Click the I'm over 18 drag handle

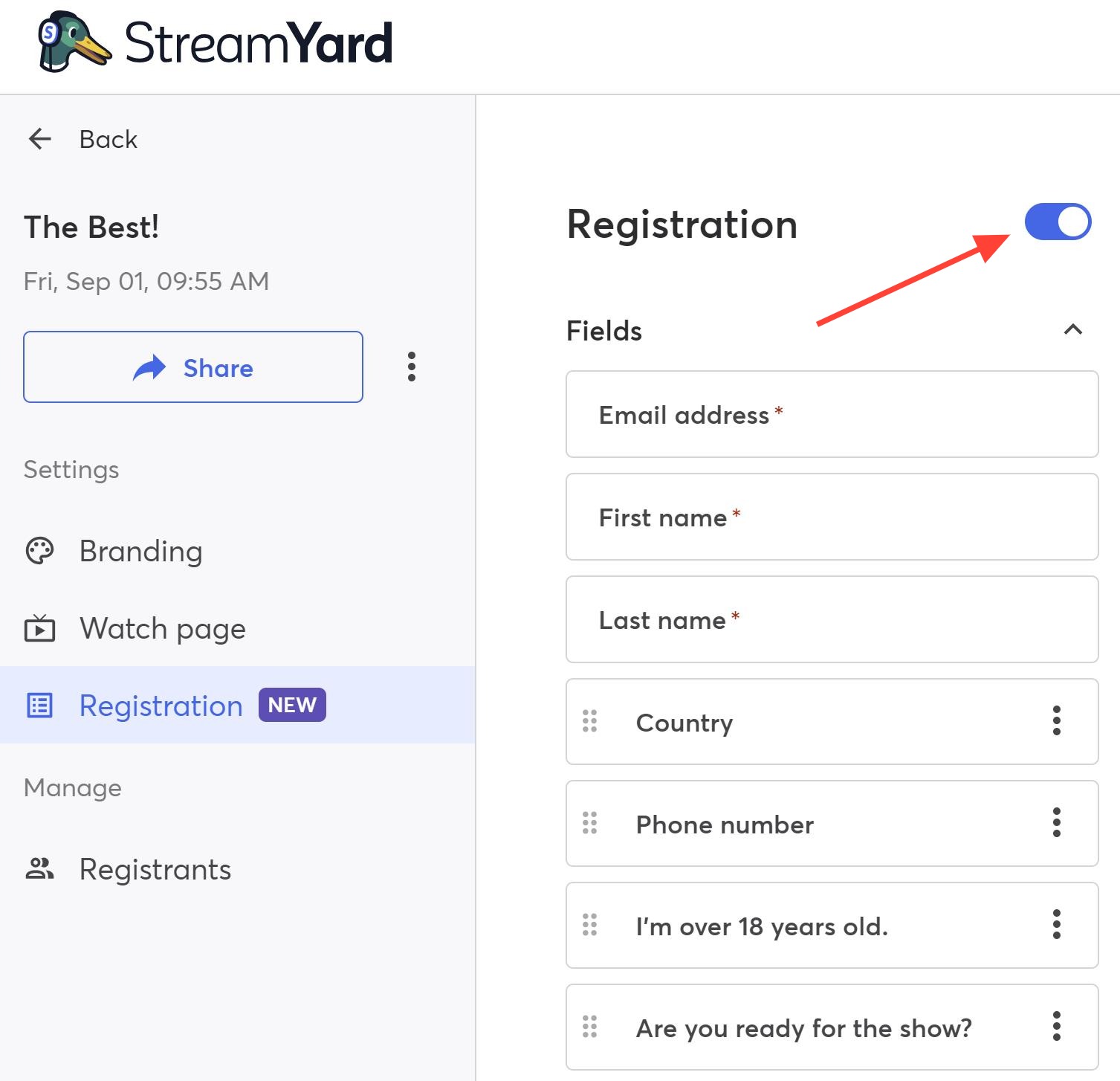pos(590,925)
